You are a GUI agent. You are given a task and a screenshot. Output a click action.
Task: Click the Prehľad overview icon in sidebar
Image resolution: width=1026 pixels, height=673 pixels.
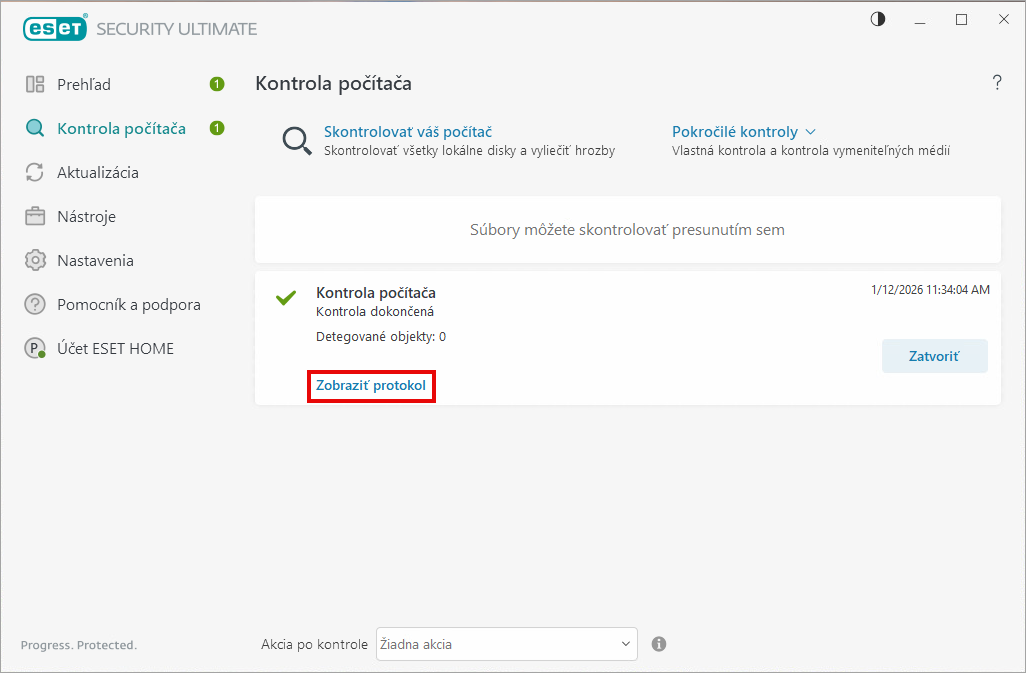pos(36,84)
